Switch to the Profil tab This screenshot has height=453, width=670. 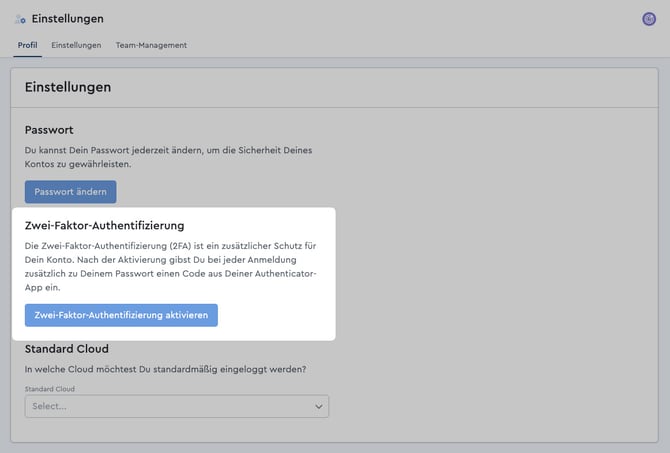click(28, 45)
